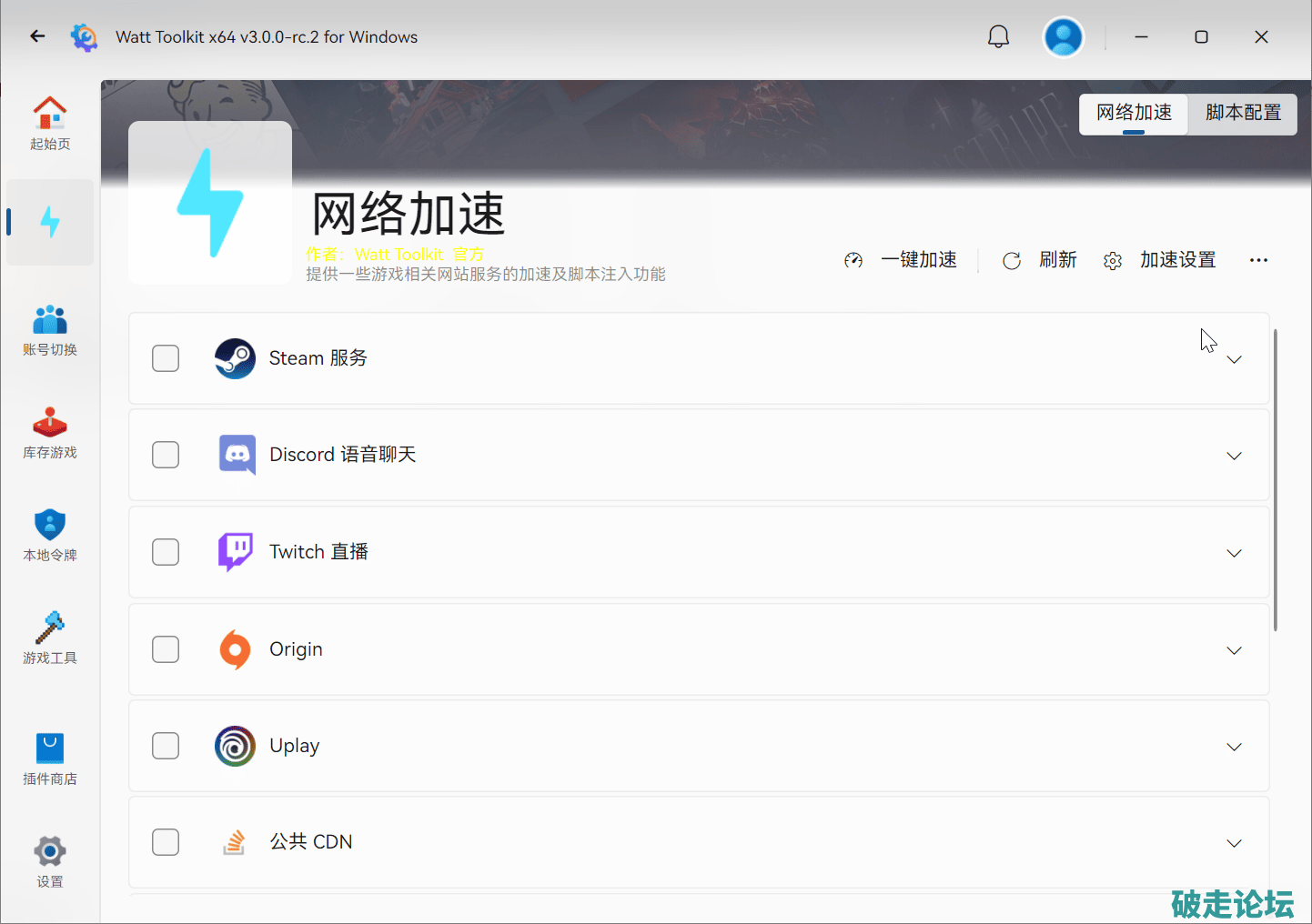
Task: Select the 账号切换 account switch icon
Action: pyautogui.click(x=50, y=320)
